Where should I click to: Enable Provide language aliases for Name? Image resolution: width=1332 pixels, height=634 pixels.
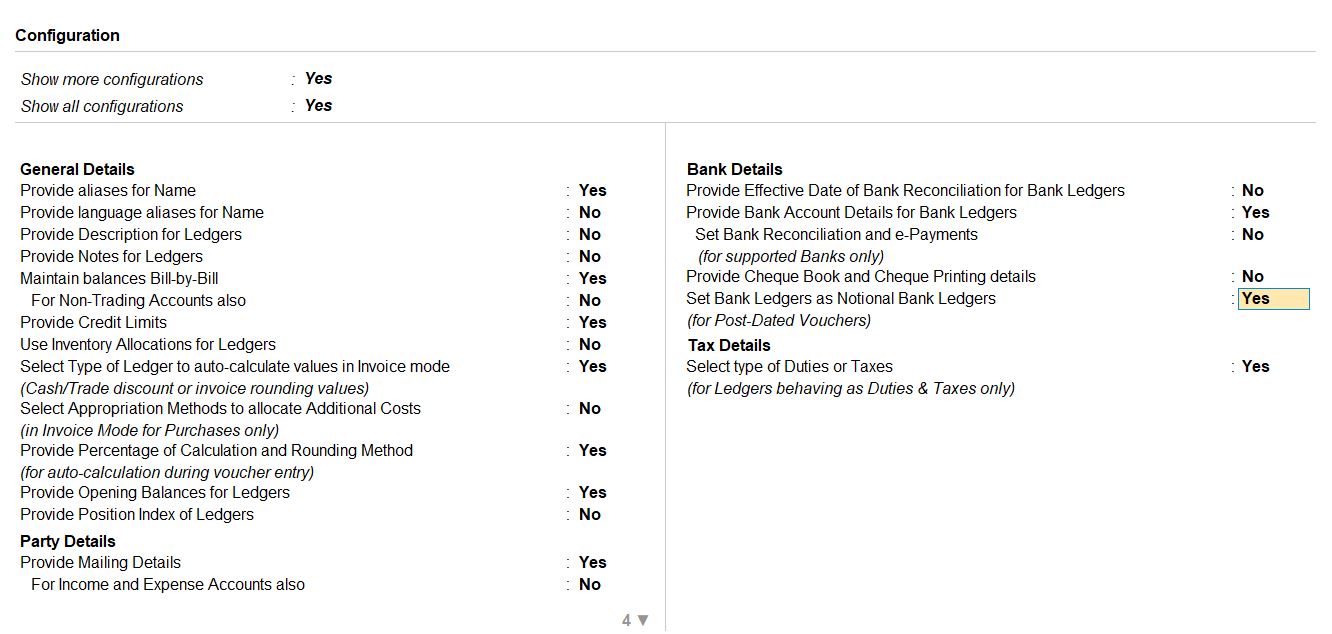(x=590, y=212)
